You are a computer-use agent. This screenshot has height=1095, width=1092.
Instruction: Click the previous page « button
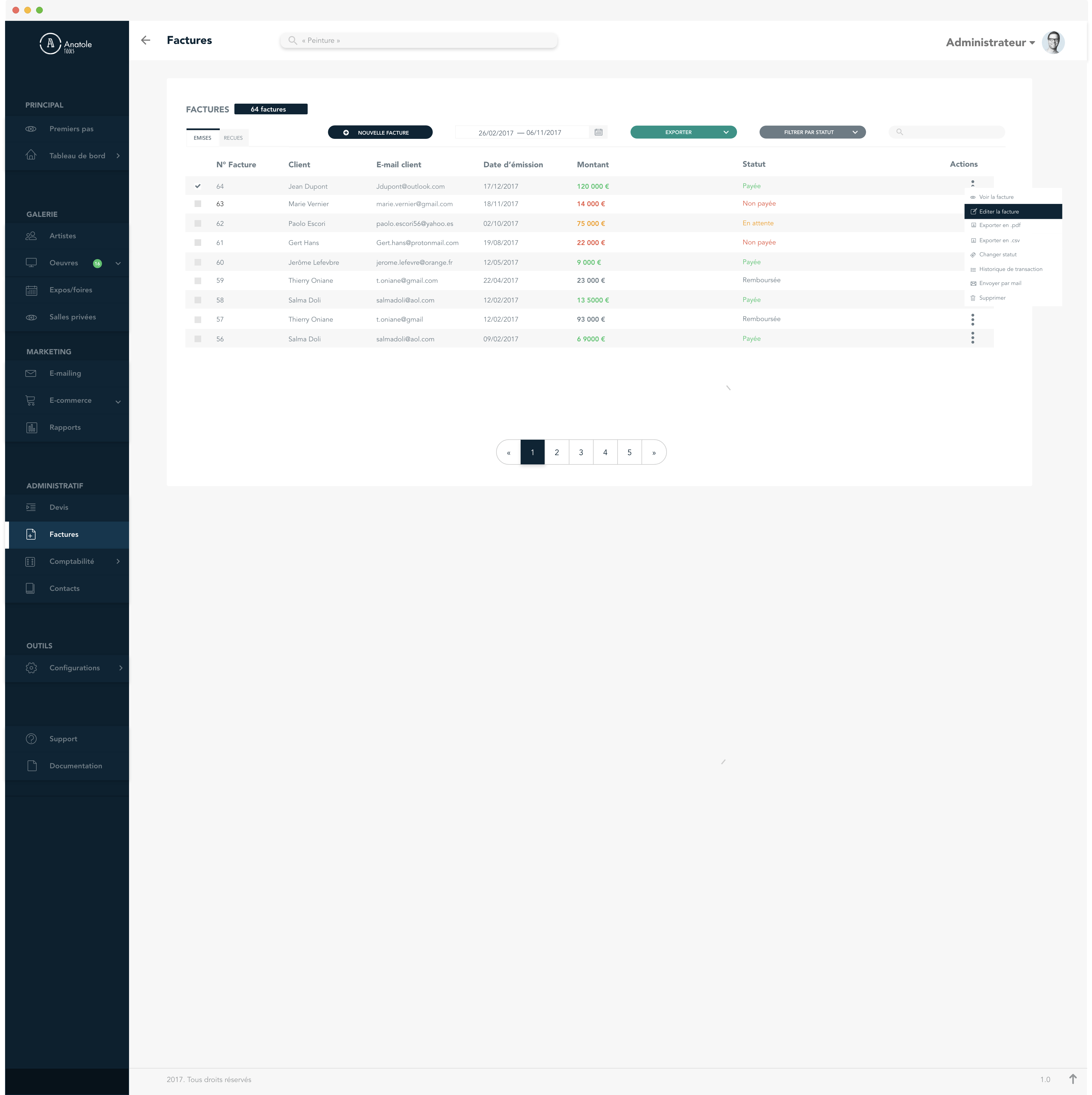tap(509, 452)
